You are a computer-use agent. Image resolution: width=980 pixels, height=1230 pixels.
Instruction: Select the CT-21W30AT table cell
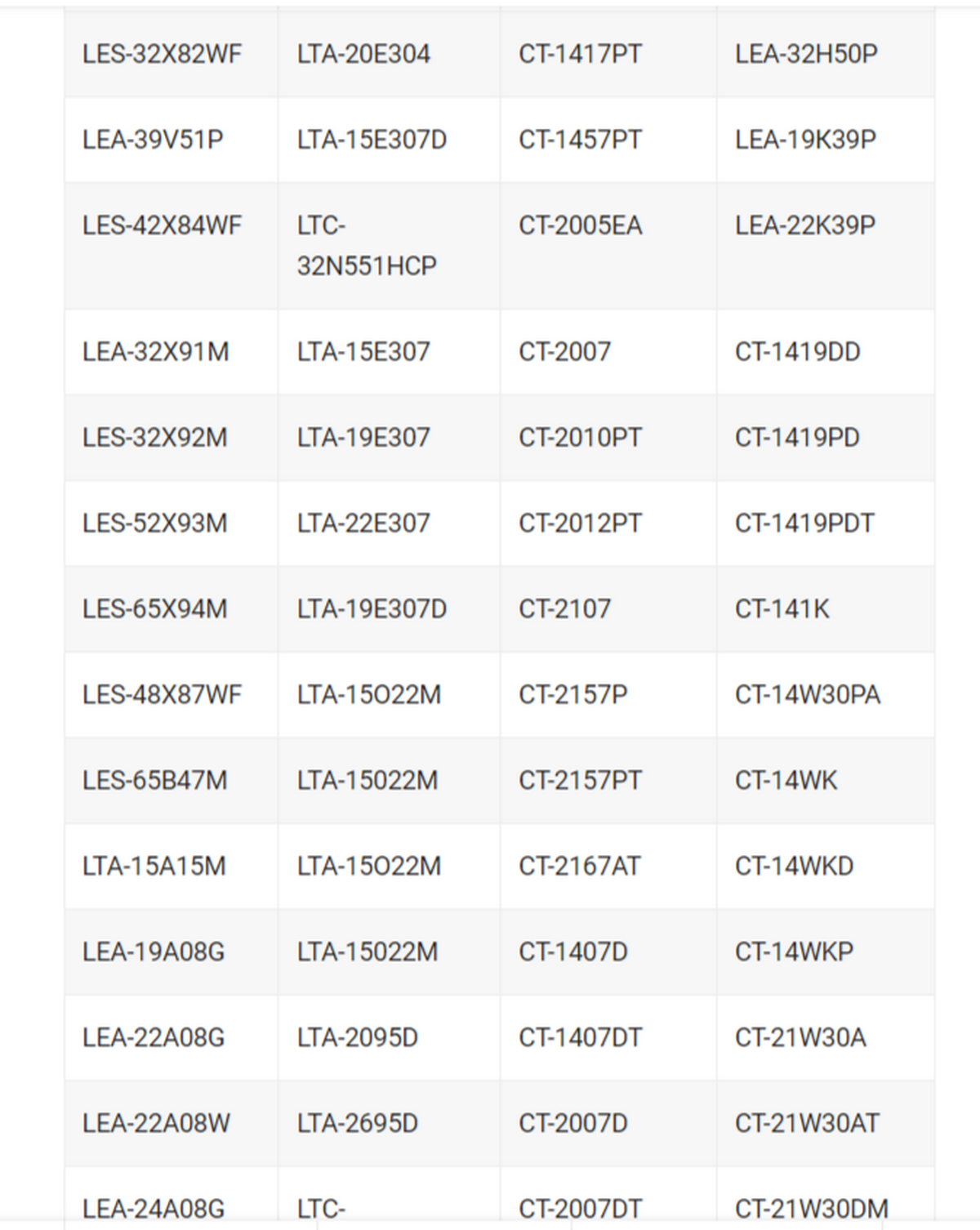point(807,1124)
